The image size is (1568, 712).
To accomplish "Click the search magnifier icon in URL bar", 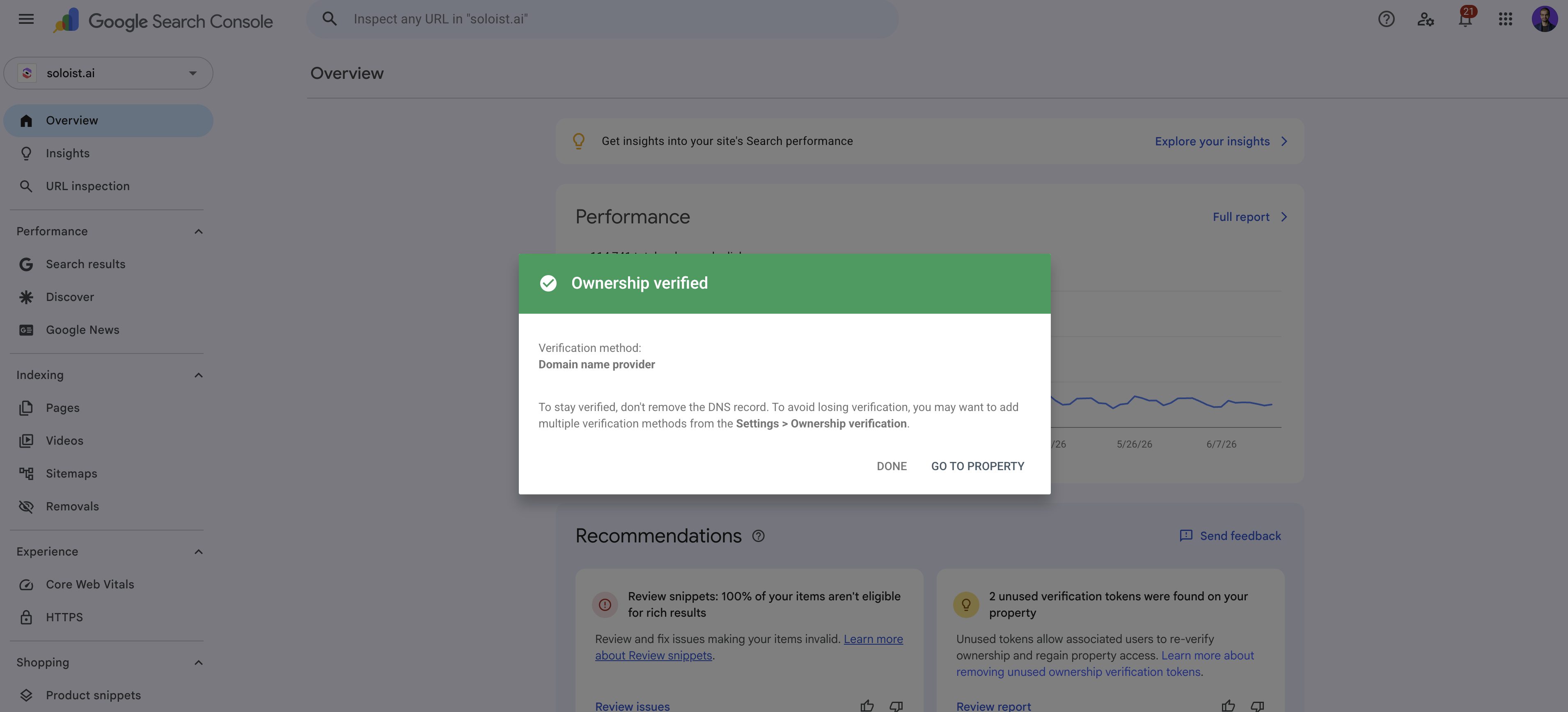I will tap(329, 19).
